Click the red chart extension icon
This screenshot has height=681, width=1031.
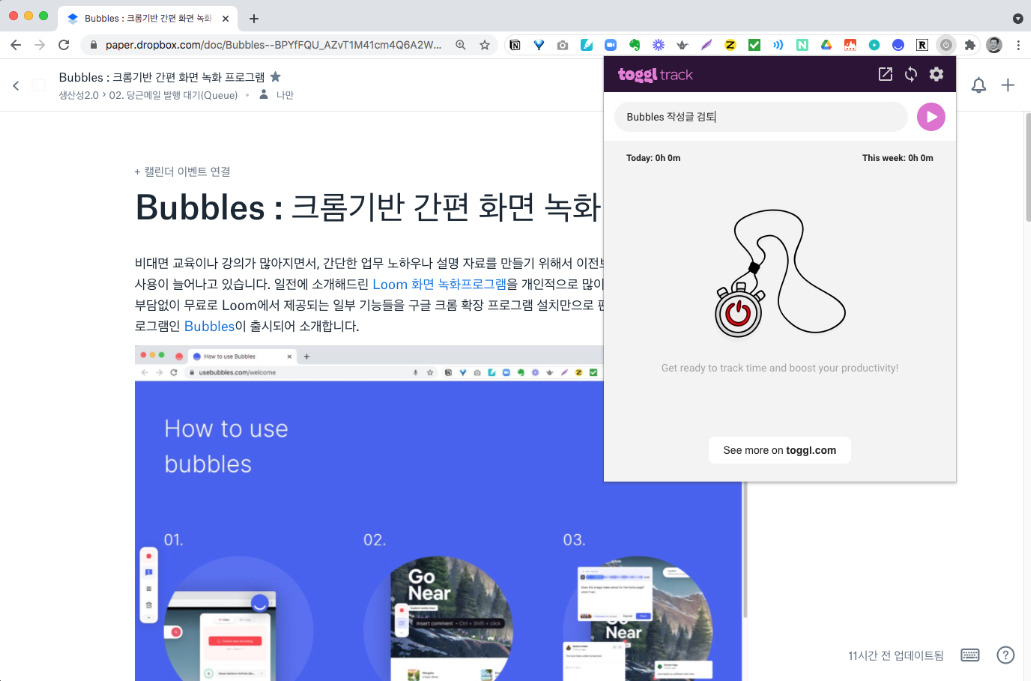tap(850, 45)
